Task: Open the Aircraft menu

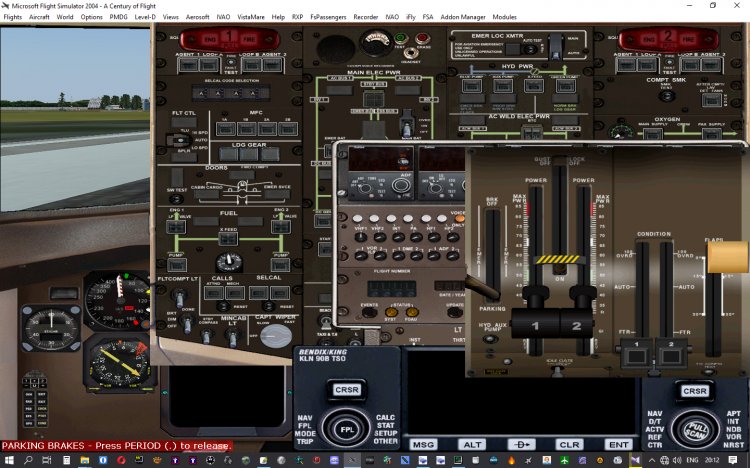Action: [x=39, y=17]
